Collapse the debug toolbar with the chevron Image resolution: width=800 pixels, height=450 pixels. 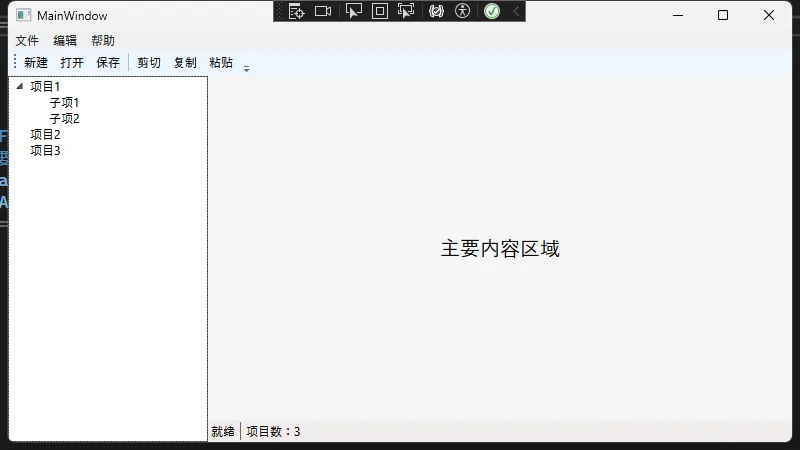point(516,11)
